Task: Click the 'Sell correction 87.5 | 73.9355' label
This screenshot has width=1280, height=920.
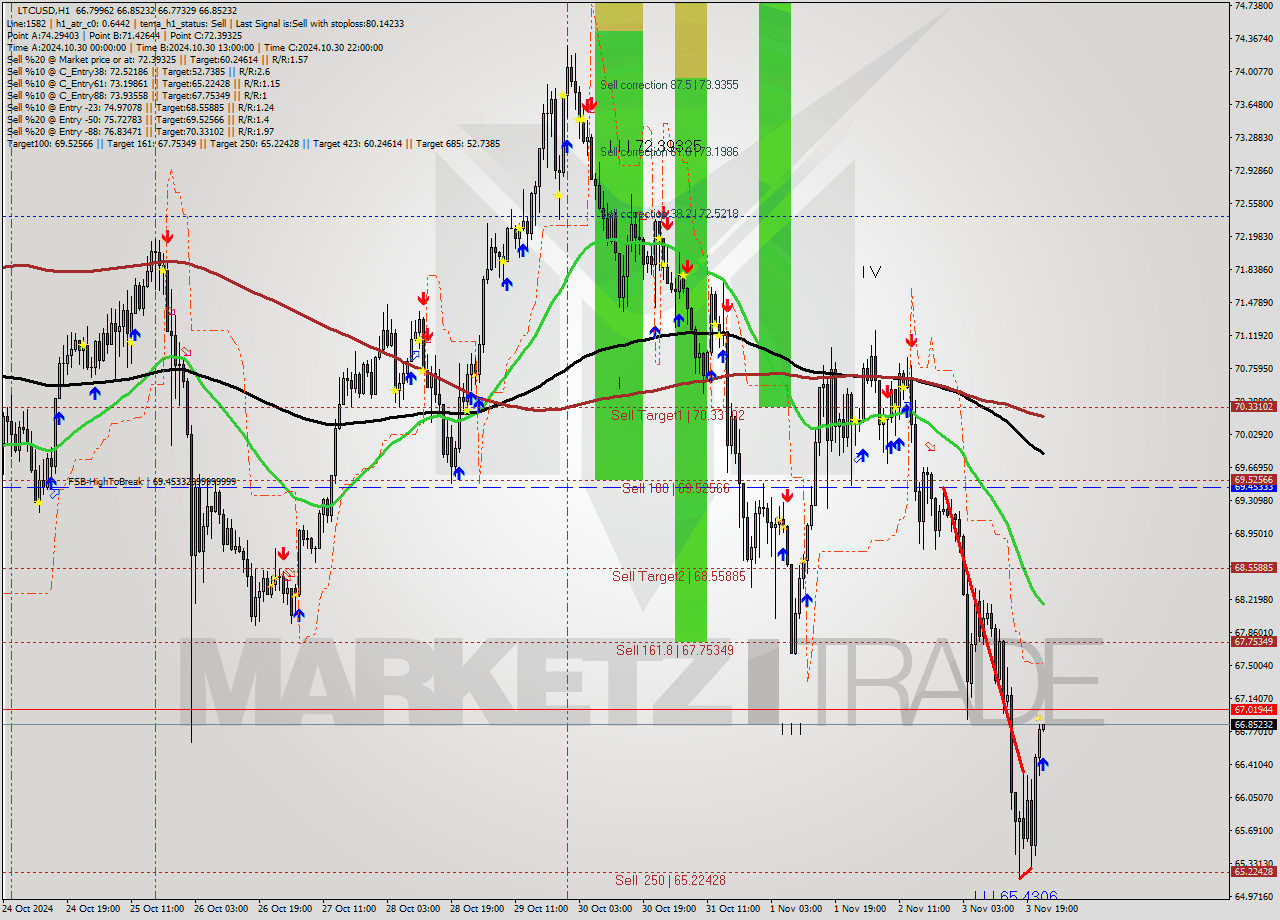Action: (x=669, y=85)
